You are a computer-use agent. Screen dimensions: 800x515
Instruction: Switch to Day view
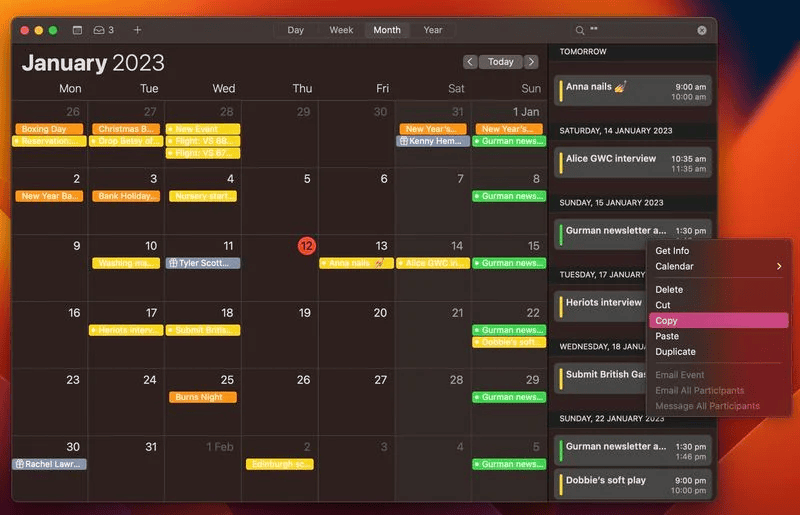pos(296,30)
